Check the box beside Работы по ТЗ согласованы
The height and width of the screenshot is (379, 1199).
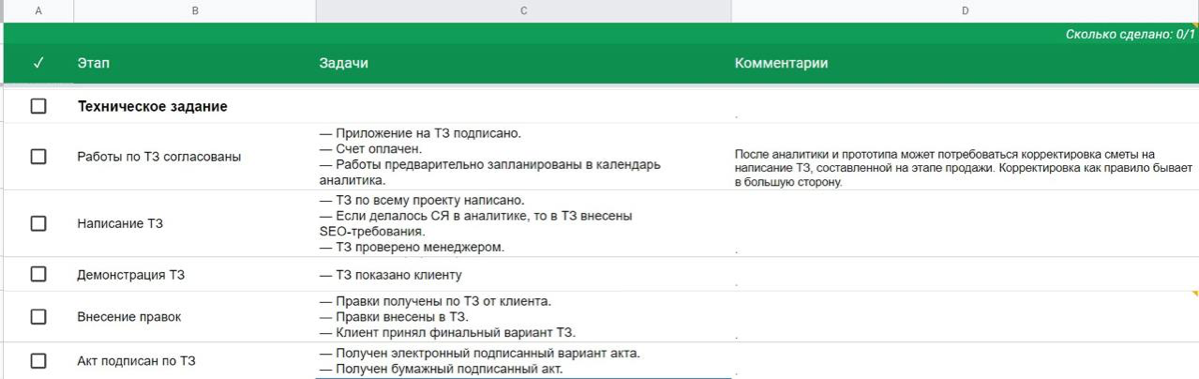coord(38,157)
